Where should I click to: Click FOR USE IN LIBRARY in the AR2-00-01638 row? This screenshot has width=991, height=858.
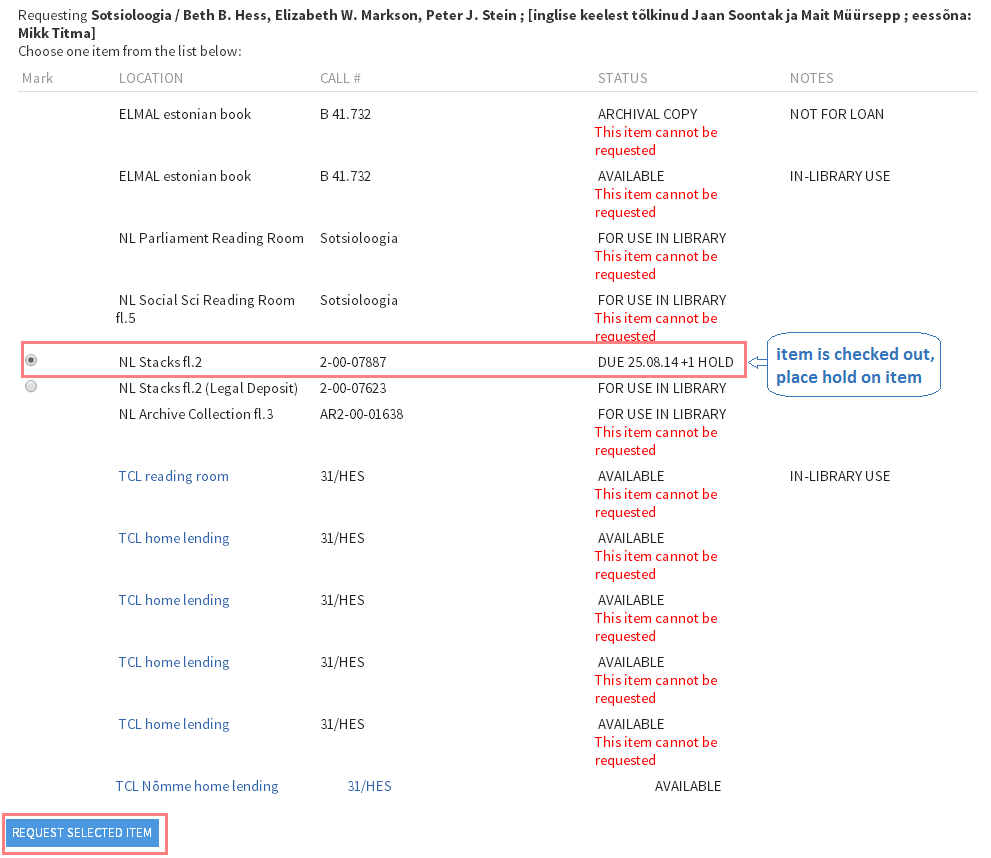click(662, 414)
